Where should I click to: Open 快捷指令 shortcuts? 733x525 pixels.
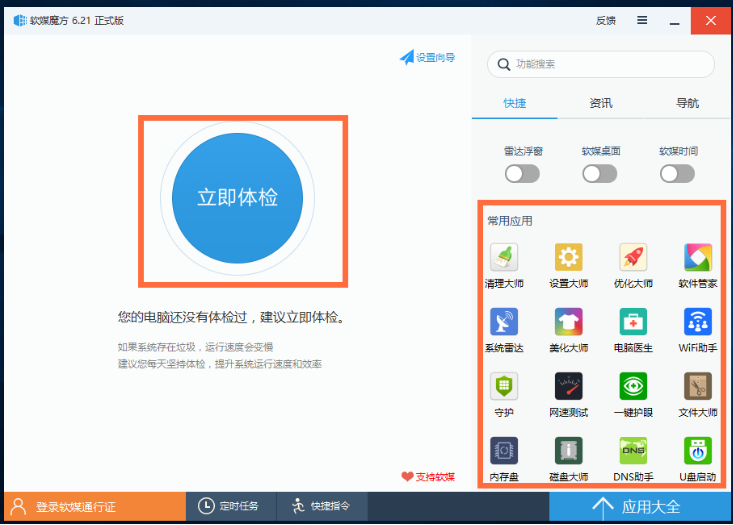click(x=322, y=506)
